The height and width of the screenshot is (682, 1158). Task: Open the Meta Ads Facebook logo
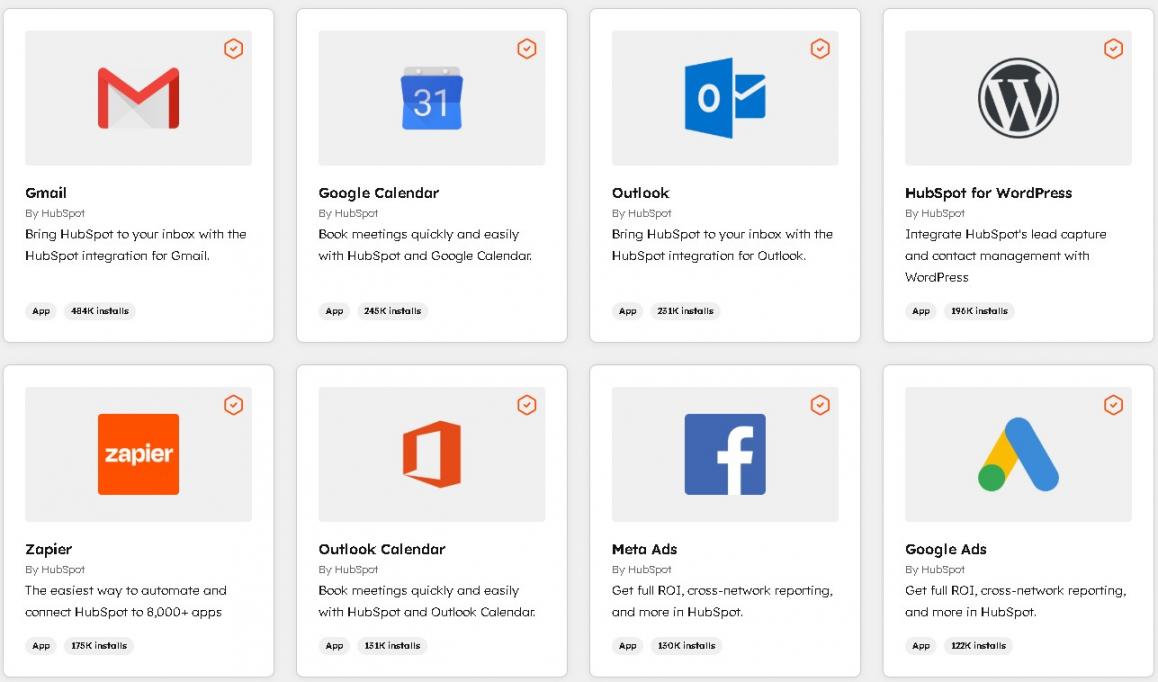tap(724, 454)
